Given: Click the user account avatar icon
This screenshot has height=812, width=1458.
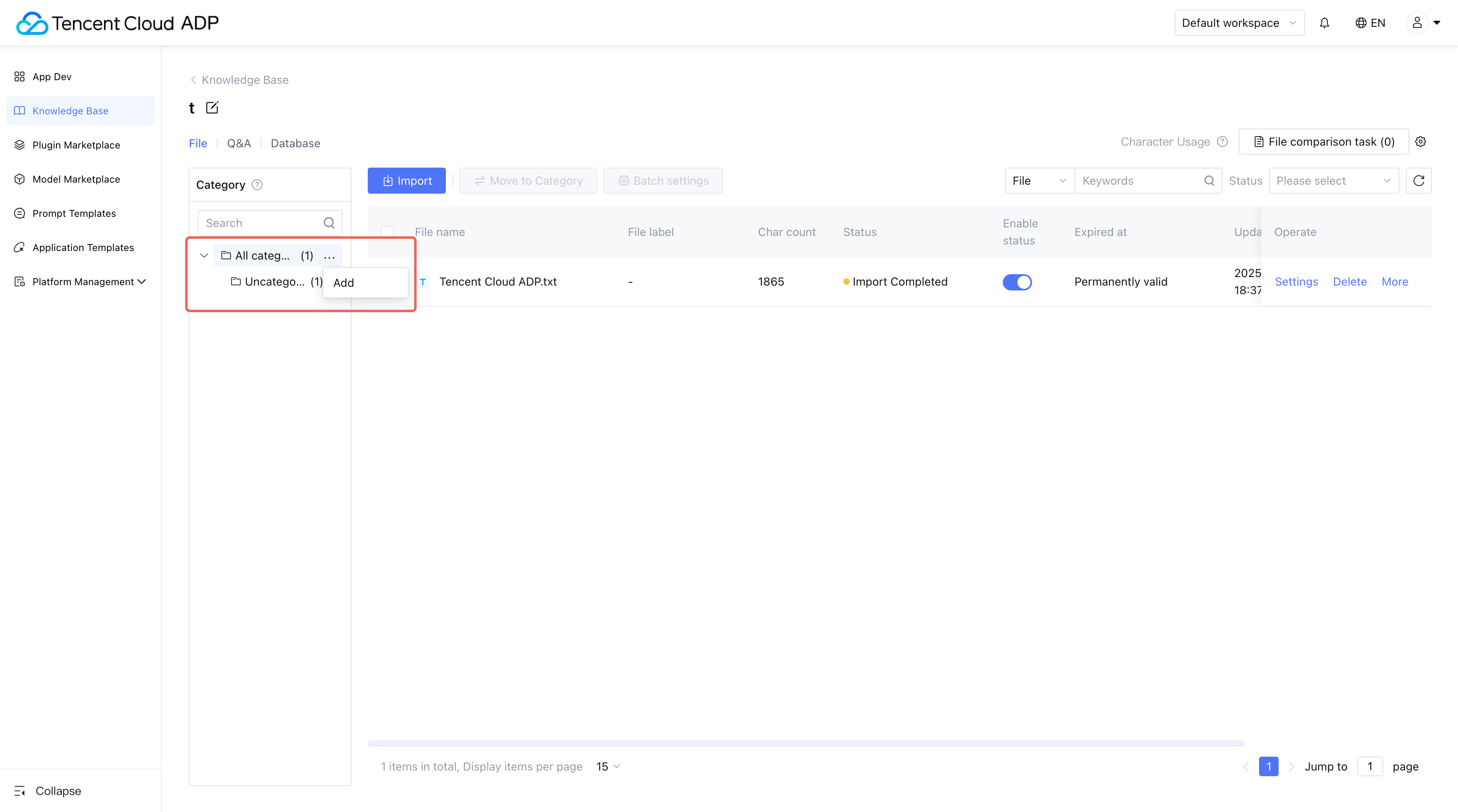Looking at the screenshot, I should click(1417, 23).
